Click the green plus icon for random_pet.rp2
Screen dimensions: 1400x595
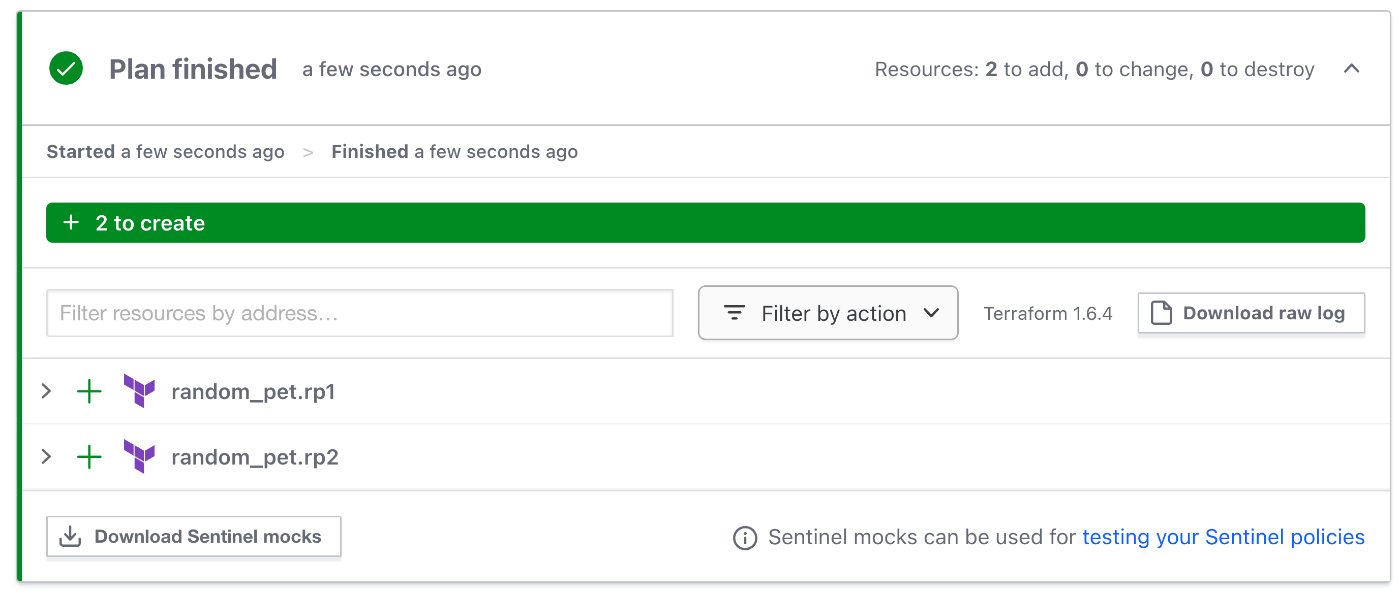tap(90, 457)
